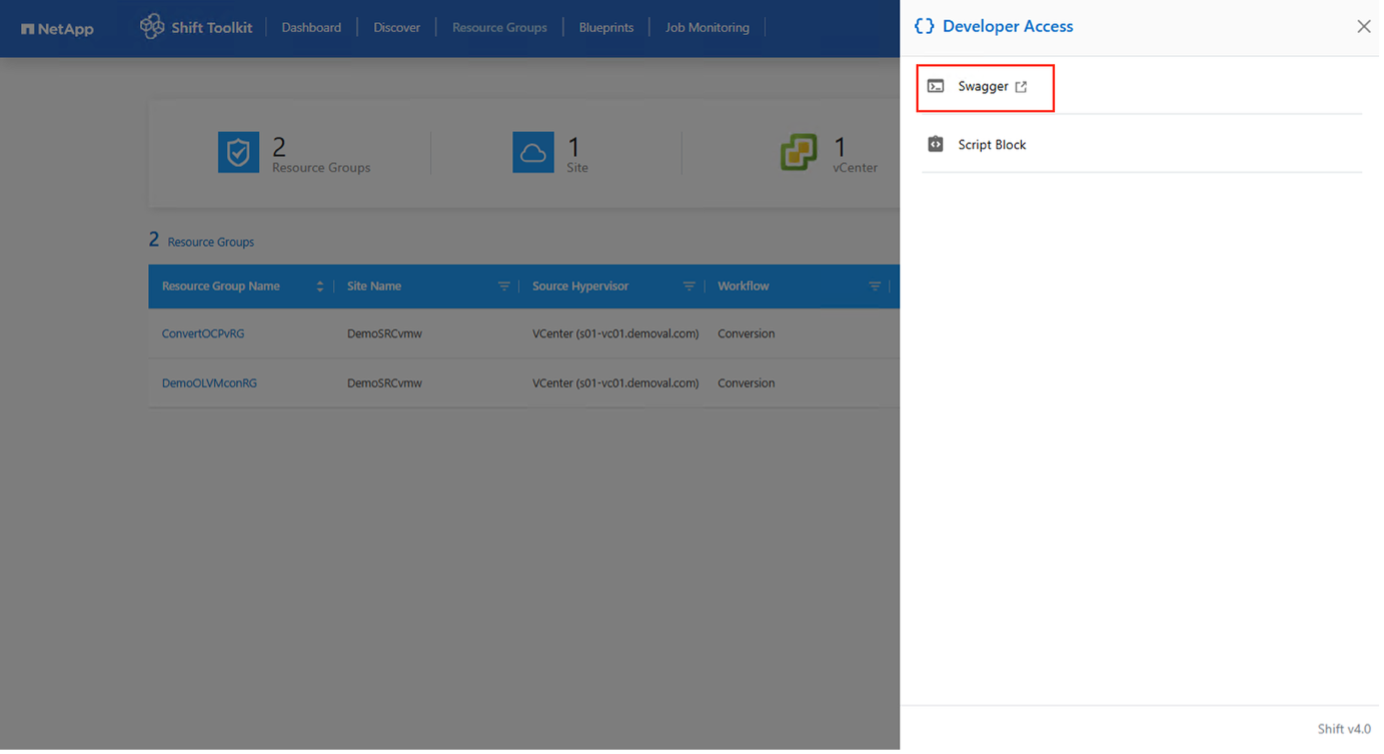Open the Blueprints section
This screenshot has width=1384, height=754.
pos(606,27)
